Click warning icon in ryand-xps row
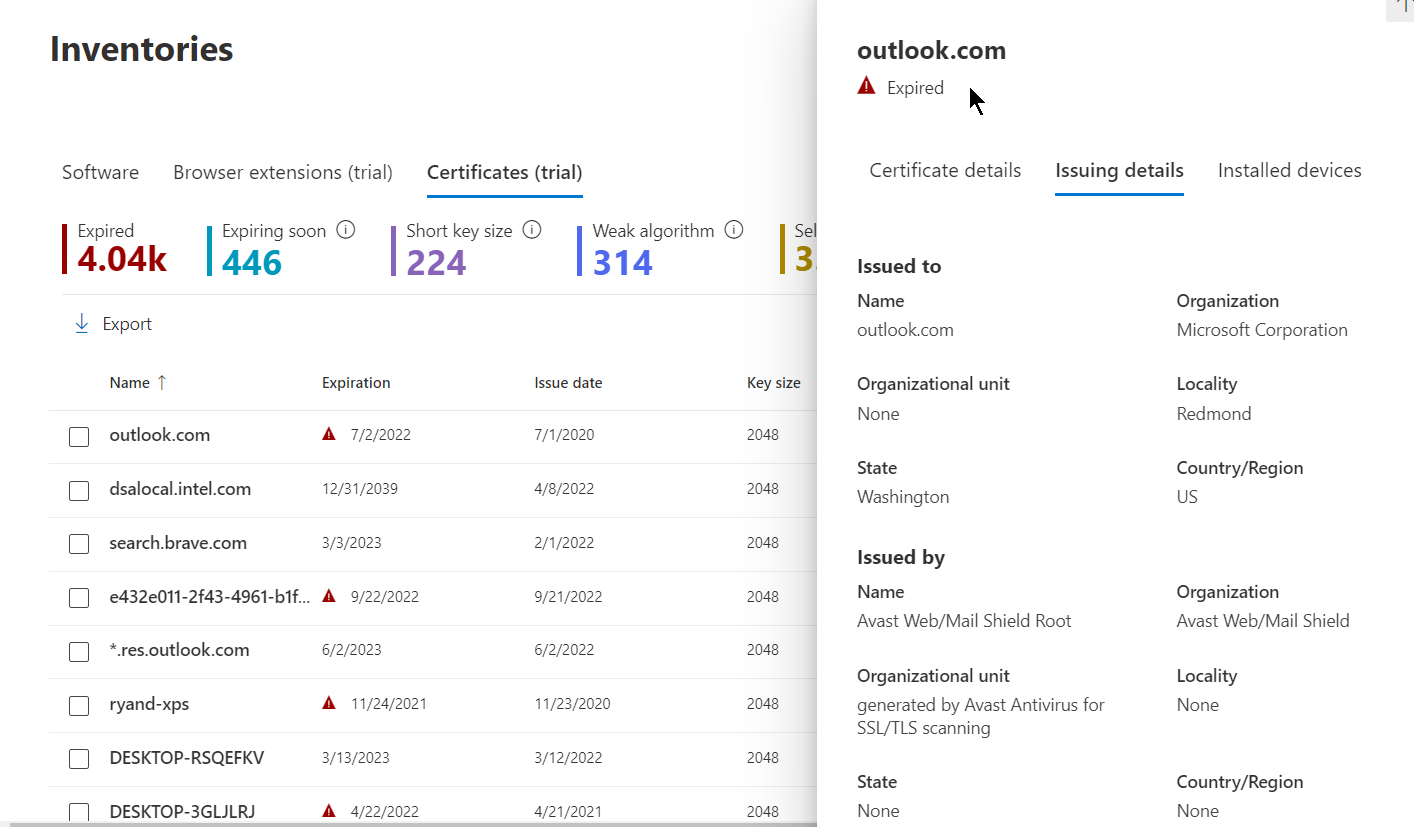The width and height of the screenshot is (1414, 827). coord(329,704)
